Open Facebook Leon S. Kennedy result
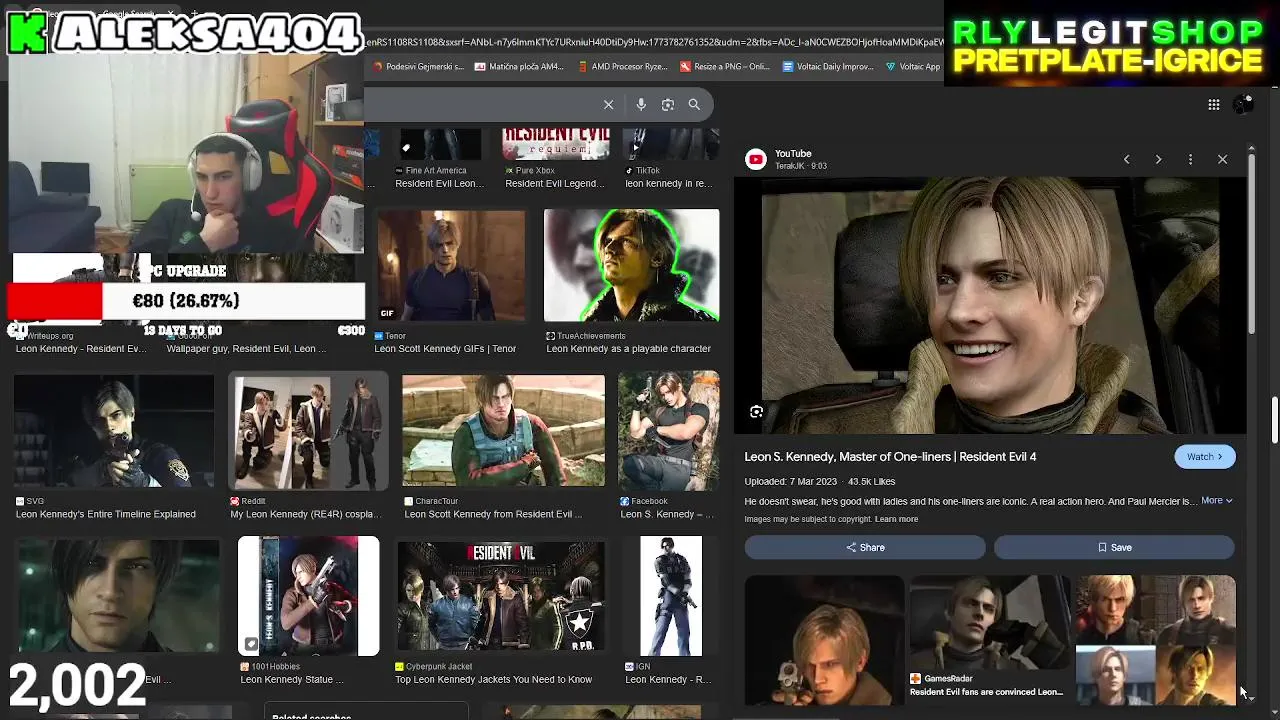This screenshot has width=1280, height=720. point(668,431)
